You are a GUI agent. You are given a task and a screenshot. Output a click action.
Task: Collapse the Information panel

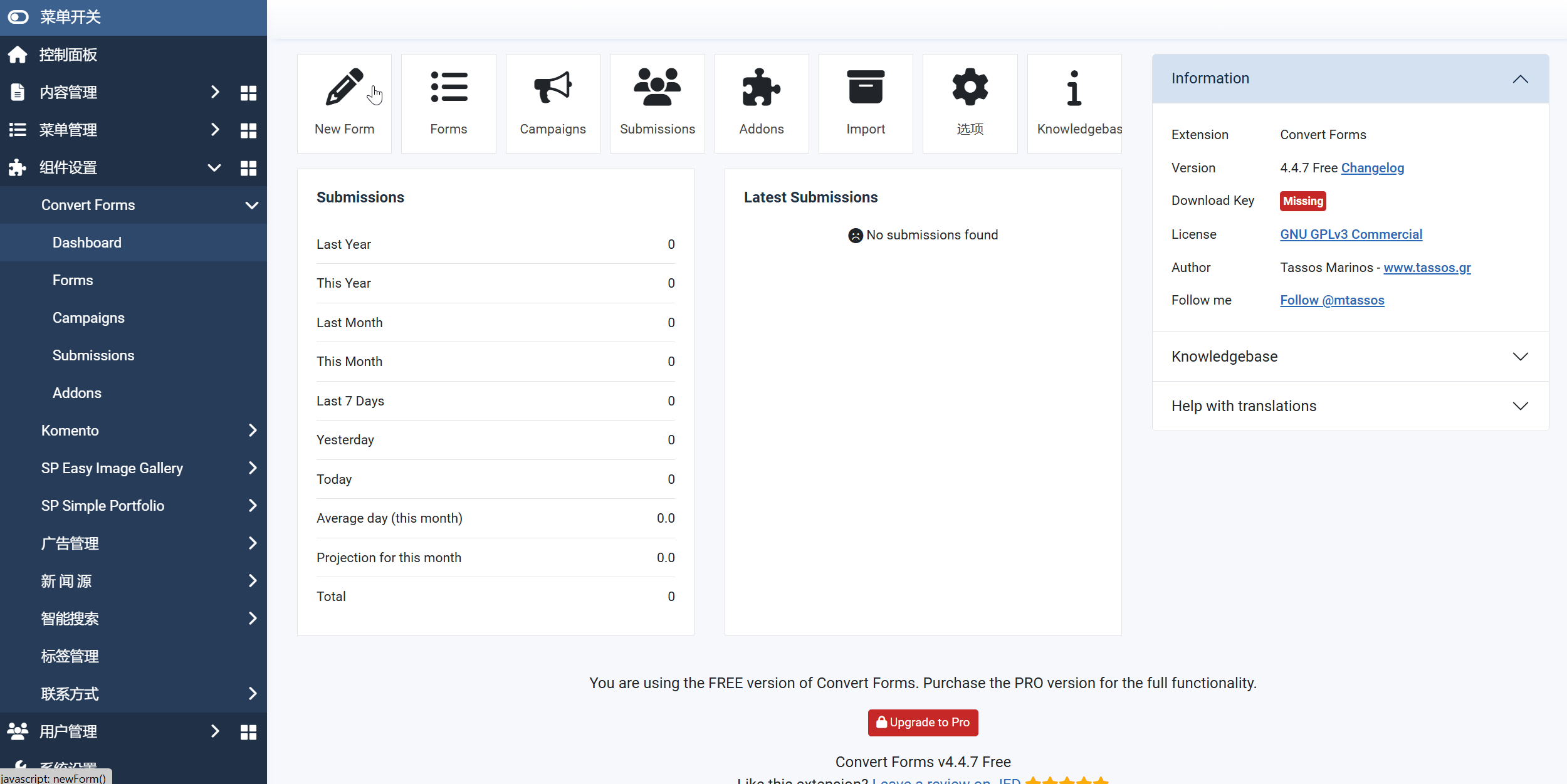pos(1520,79)
